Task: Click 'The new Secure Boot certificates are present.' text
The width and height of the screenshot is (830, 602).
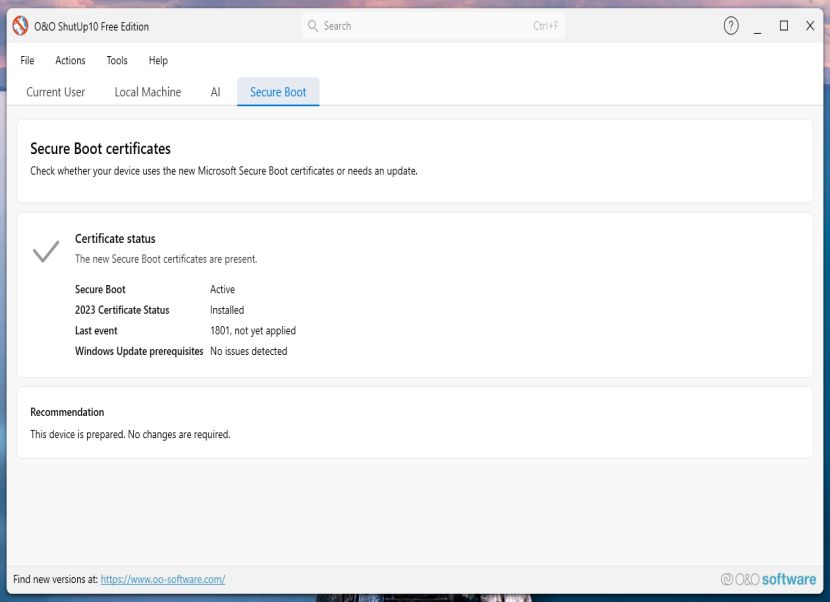Action: point(166,259)
